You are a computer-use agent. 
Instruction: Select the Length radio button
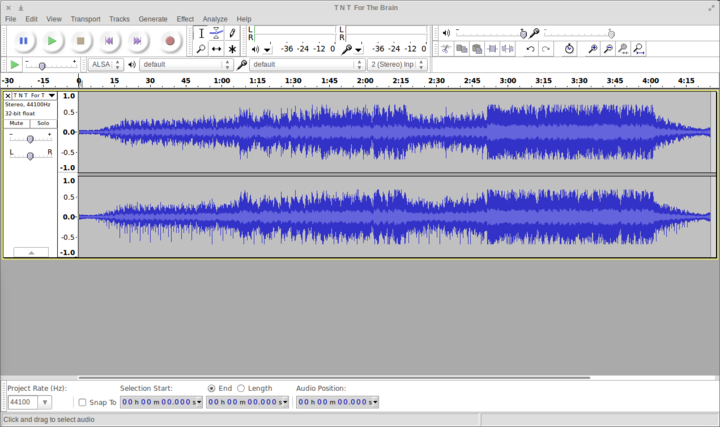[241, 388]
